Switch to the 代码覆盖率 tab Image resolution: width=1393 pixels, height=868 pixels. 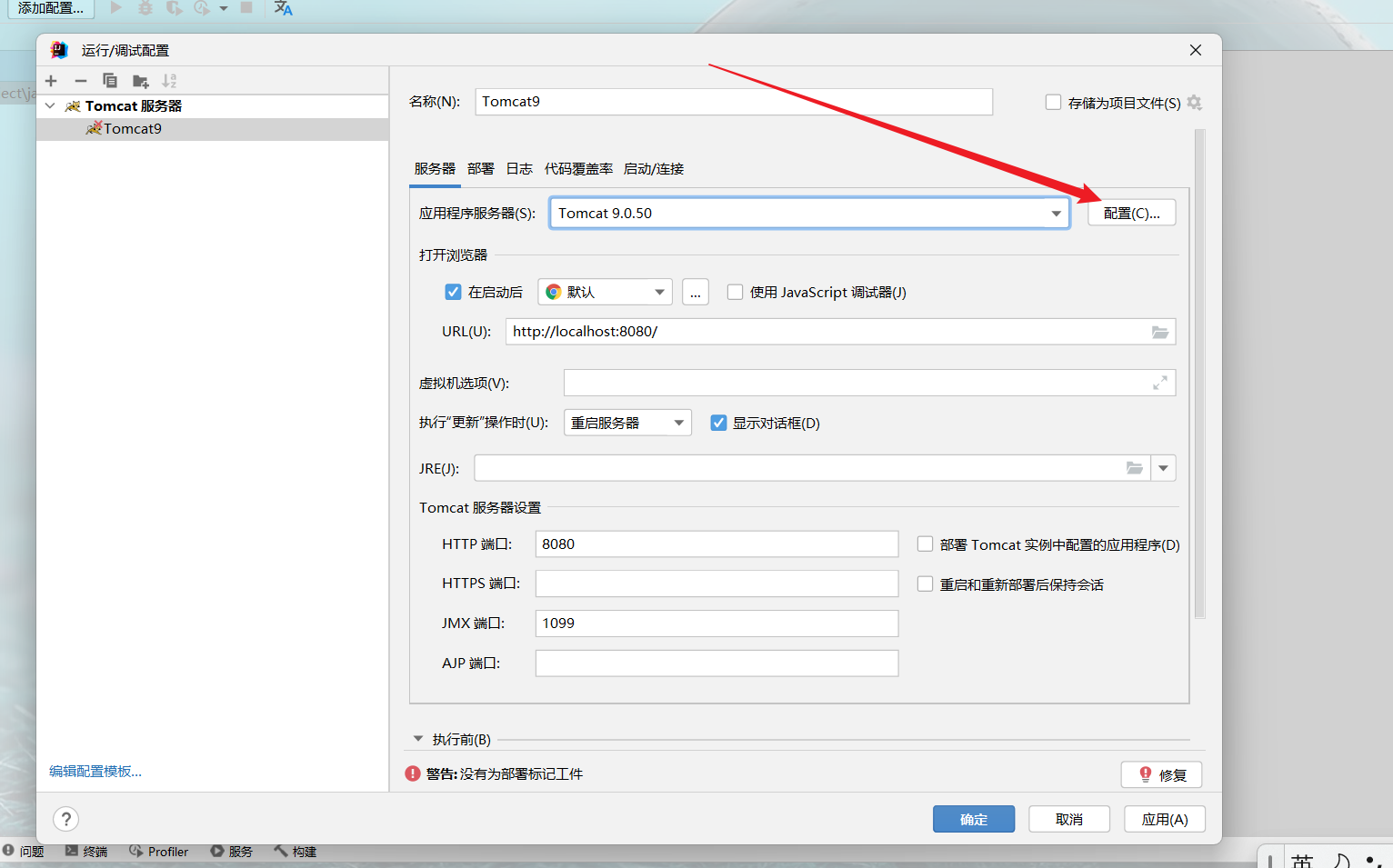point(578,169)
